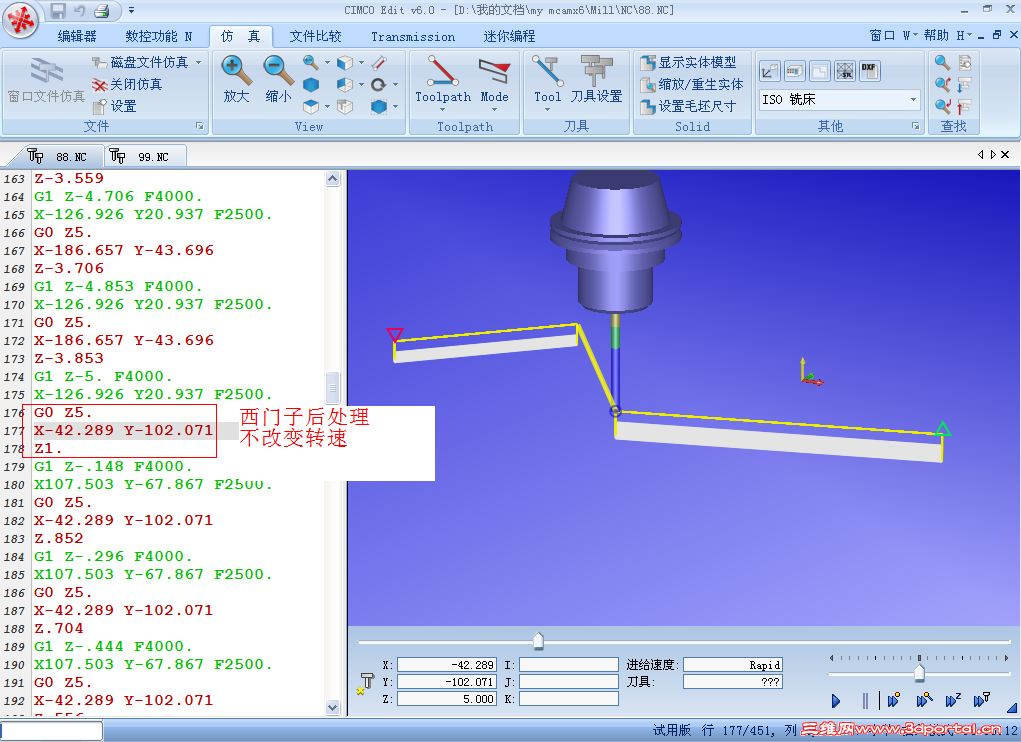
Task: Switch to the 数控功能 N ribbon tab
Action: 158,36
